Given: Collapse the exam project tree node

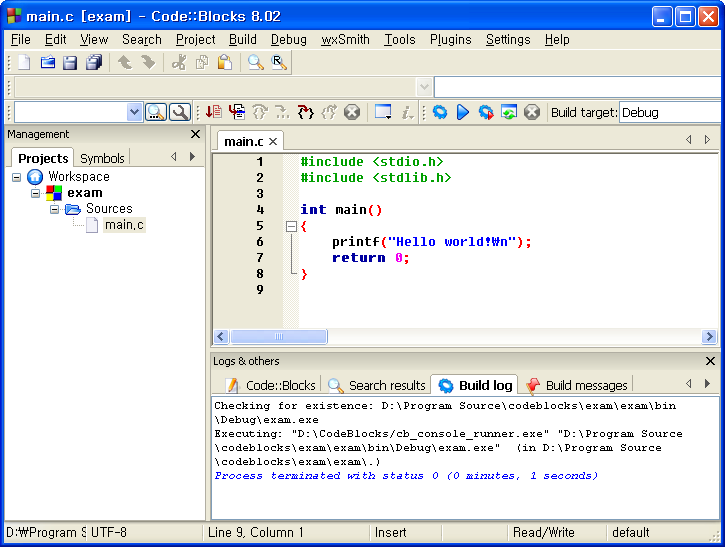Looking at the screenshot, I should click(36, 193).
